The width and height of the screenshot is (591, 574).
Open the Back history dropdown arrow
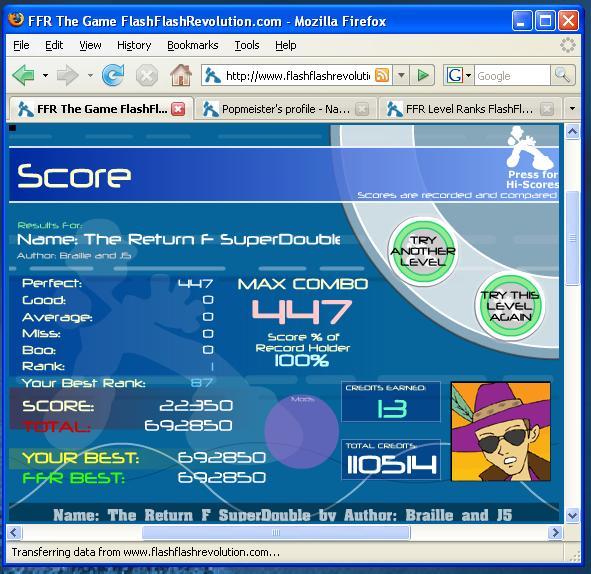point(45,75)
